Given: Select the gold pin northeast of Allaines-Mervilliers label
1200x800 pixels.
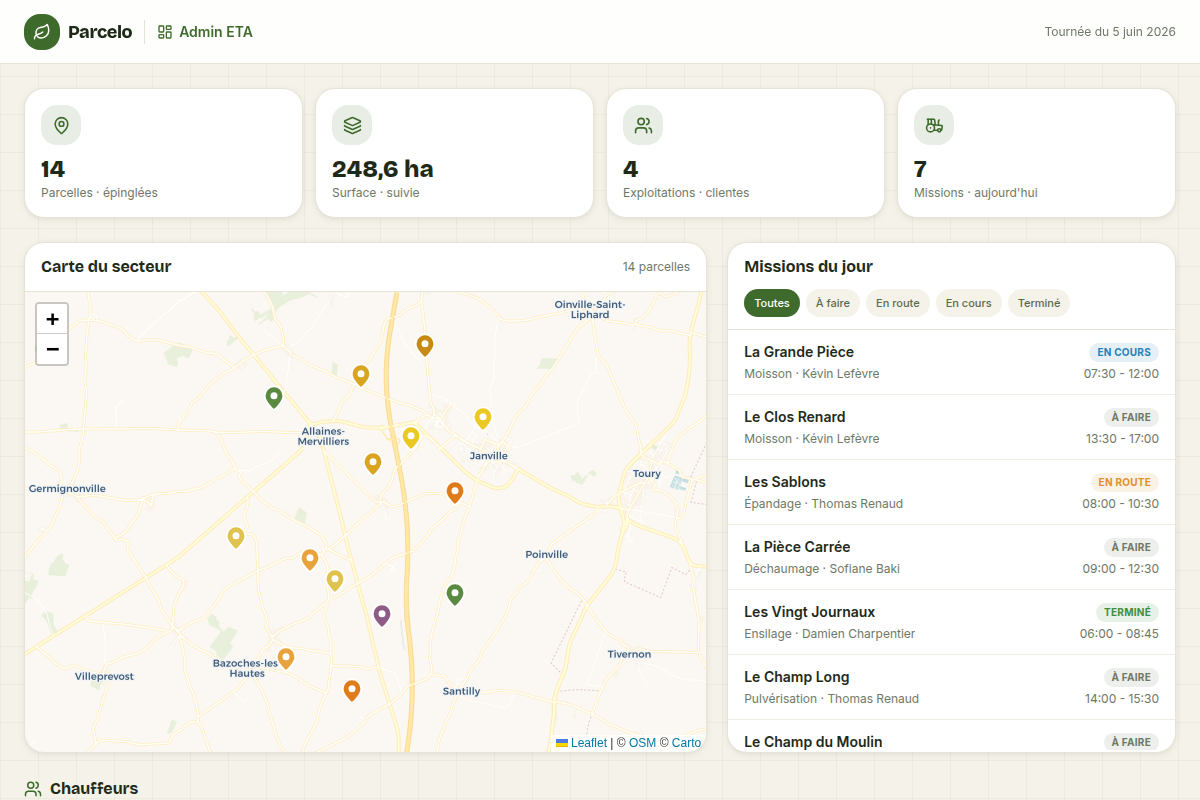Looking at the screenshot, I should click(361, 375).
